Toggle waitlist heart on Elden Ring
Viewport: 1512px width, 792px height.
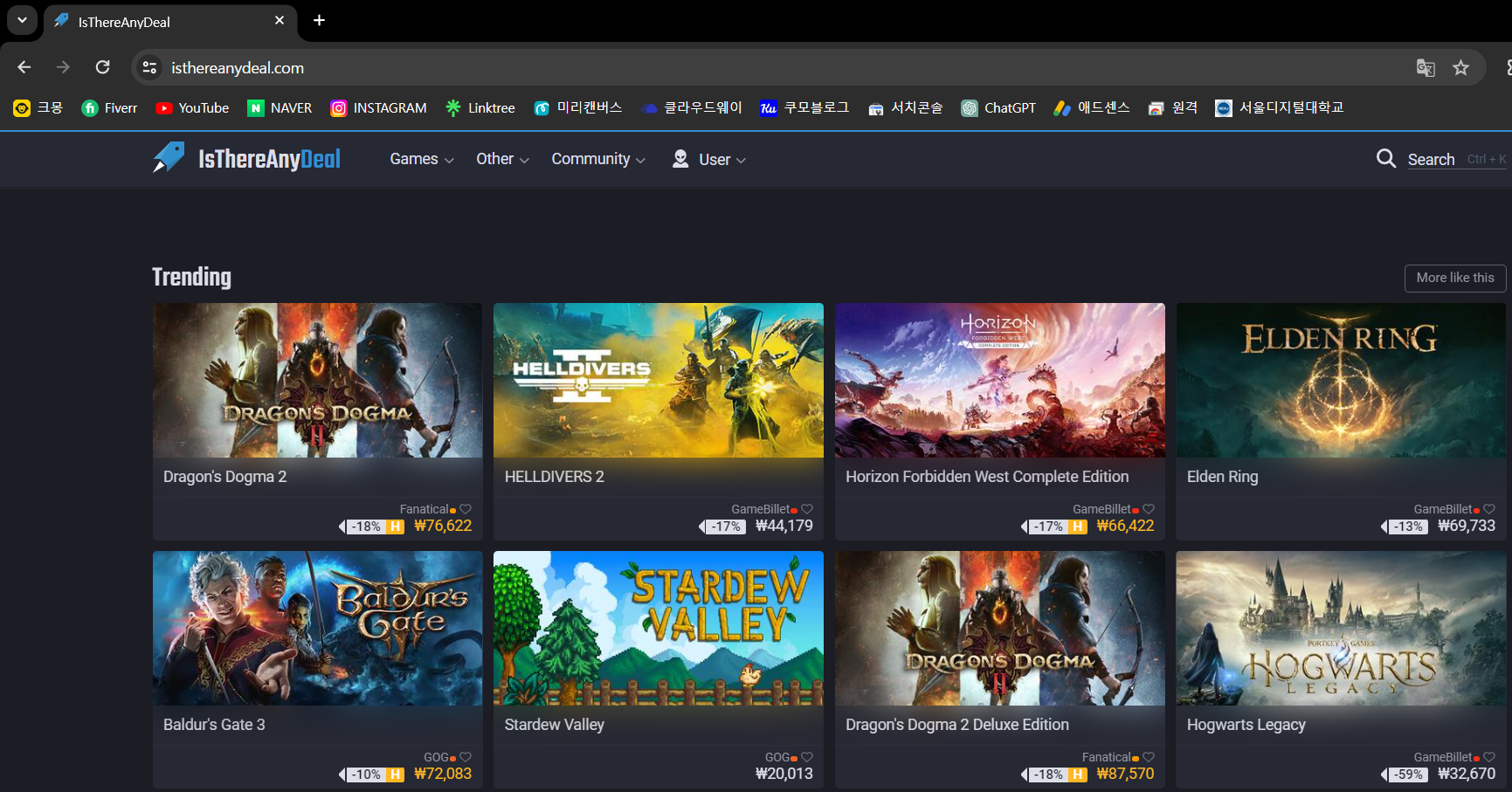(x=1489, y=509)
